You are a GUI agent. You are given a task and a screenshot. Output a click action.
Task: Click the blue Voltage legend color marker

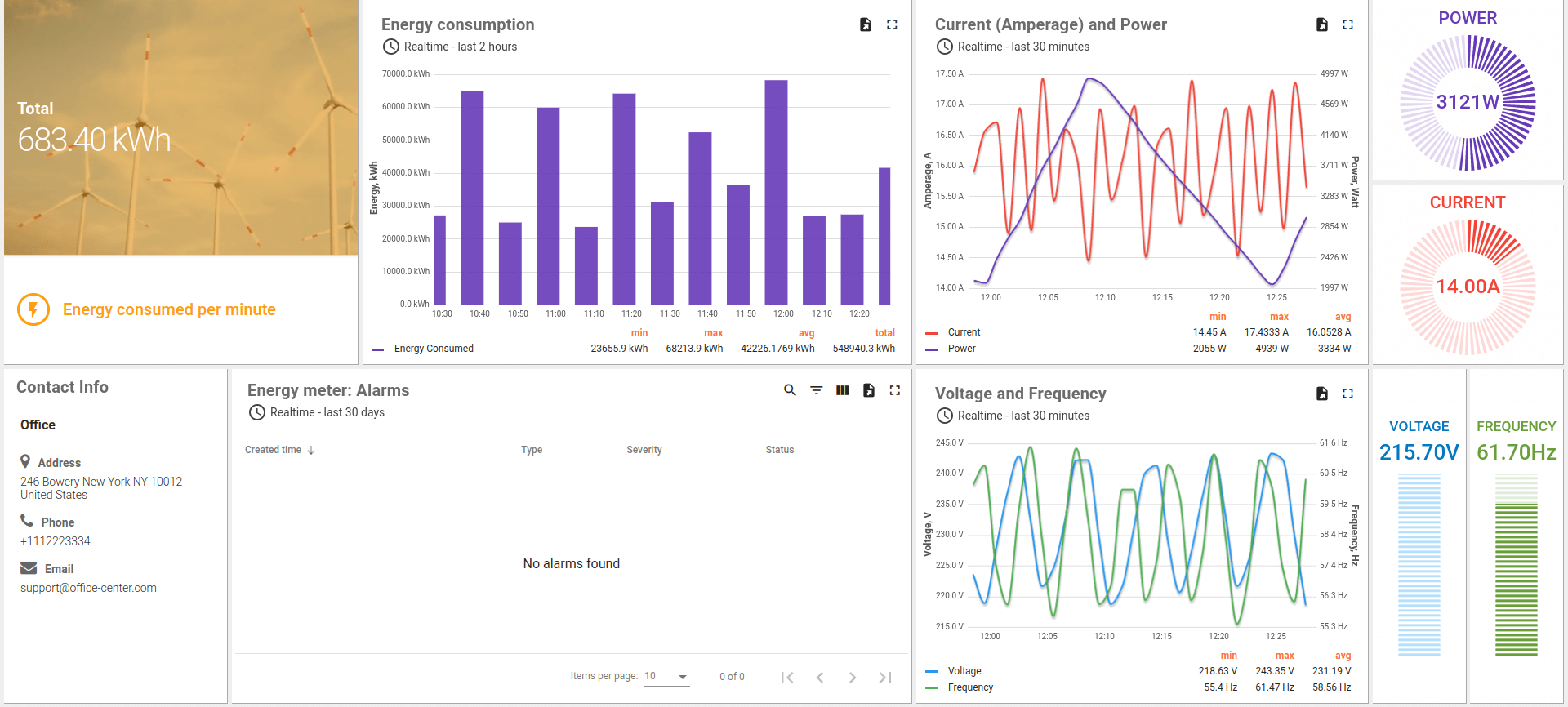931,671
